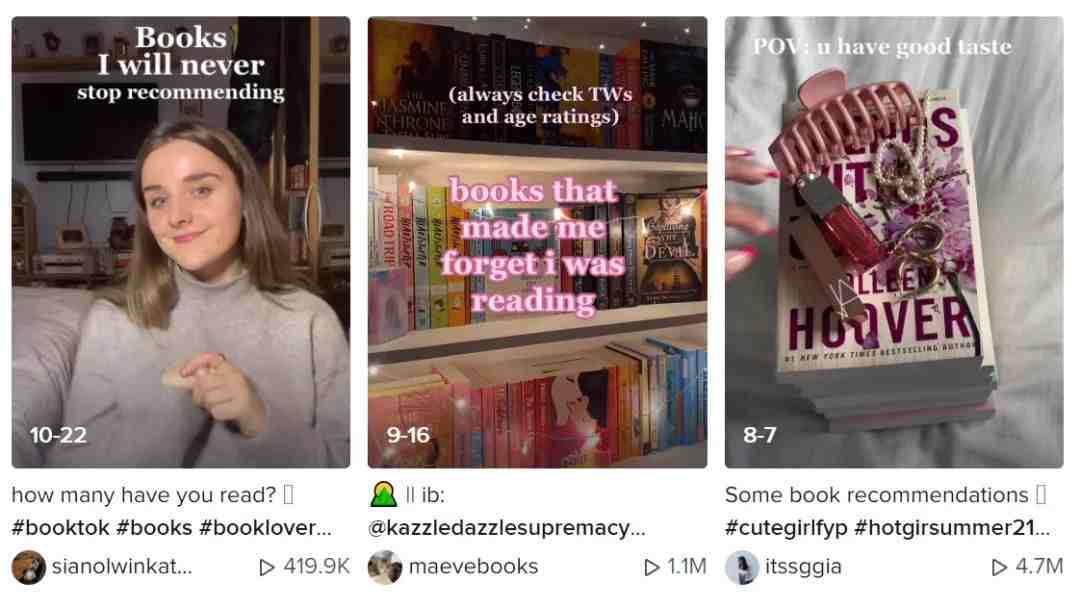This screenshot has width=1080, height=607.
Task: Open 'POV: u have good taste' video
Action: click(x=894, y=242)
